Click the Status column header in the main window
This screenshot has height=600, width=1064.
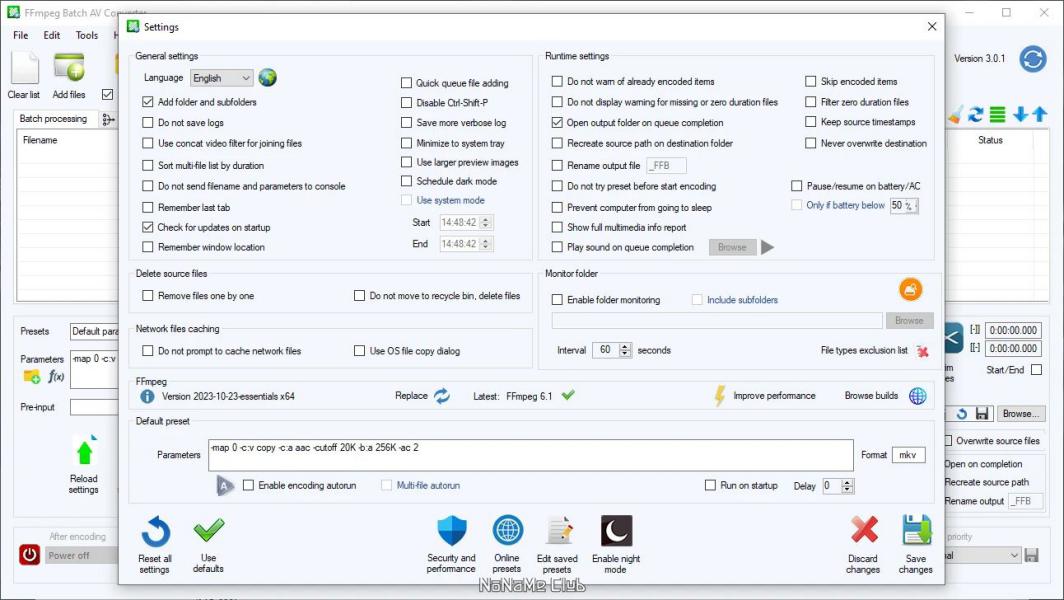[990, 140]
